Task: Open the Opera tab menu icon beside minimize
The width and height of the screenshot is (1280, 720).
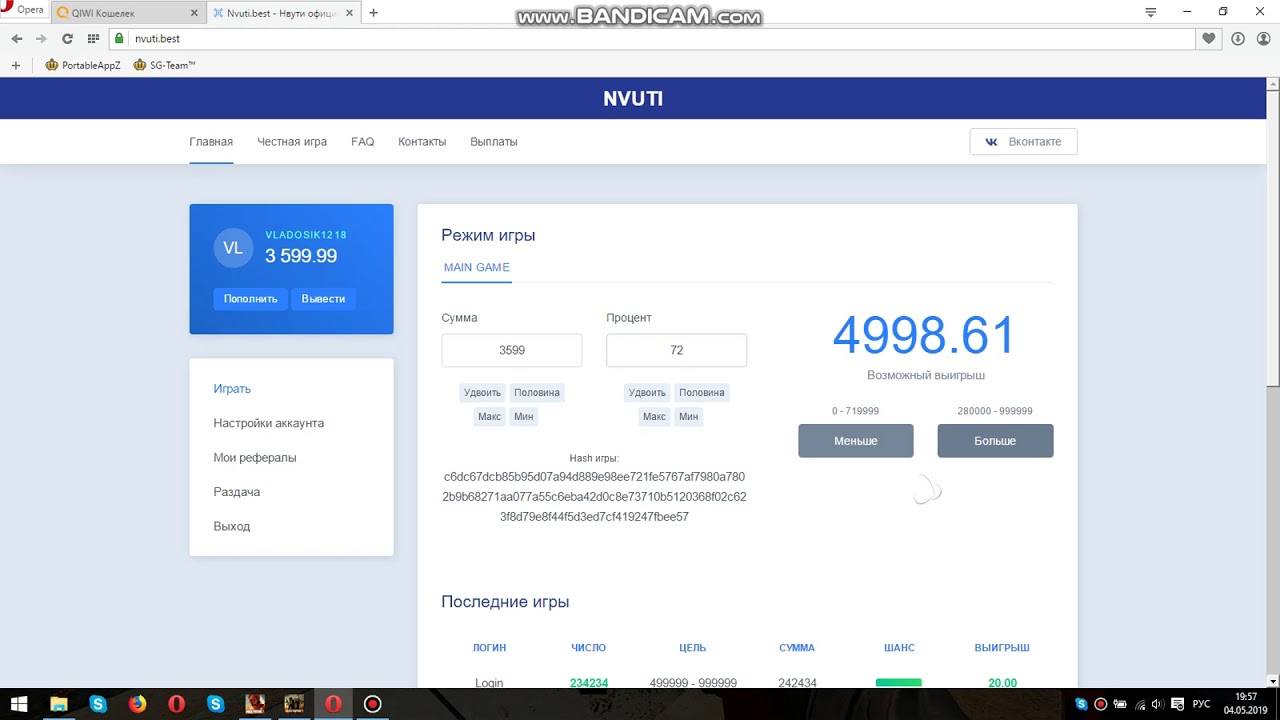Action: (1151, 12)
